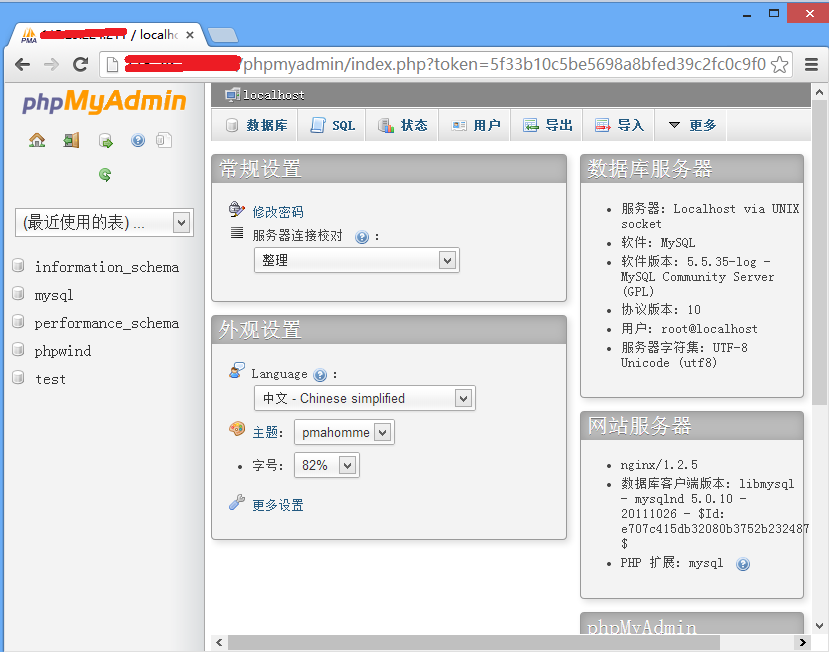Click the '协议版本: 10' text
829x652 pixels.
(x=661, y=309)
